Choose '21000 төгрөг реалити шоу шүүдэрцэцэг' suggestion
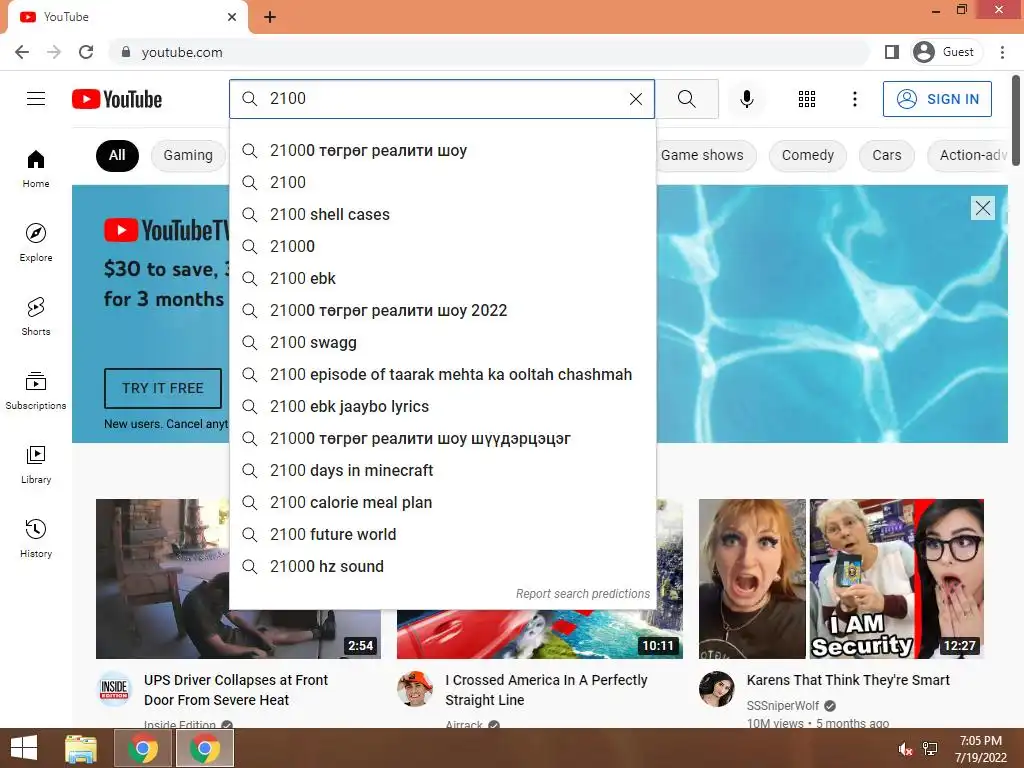Screen dimensions: 1024x768 tap(442, 438)
